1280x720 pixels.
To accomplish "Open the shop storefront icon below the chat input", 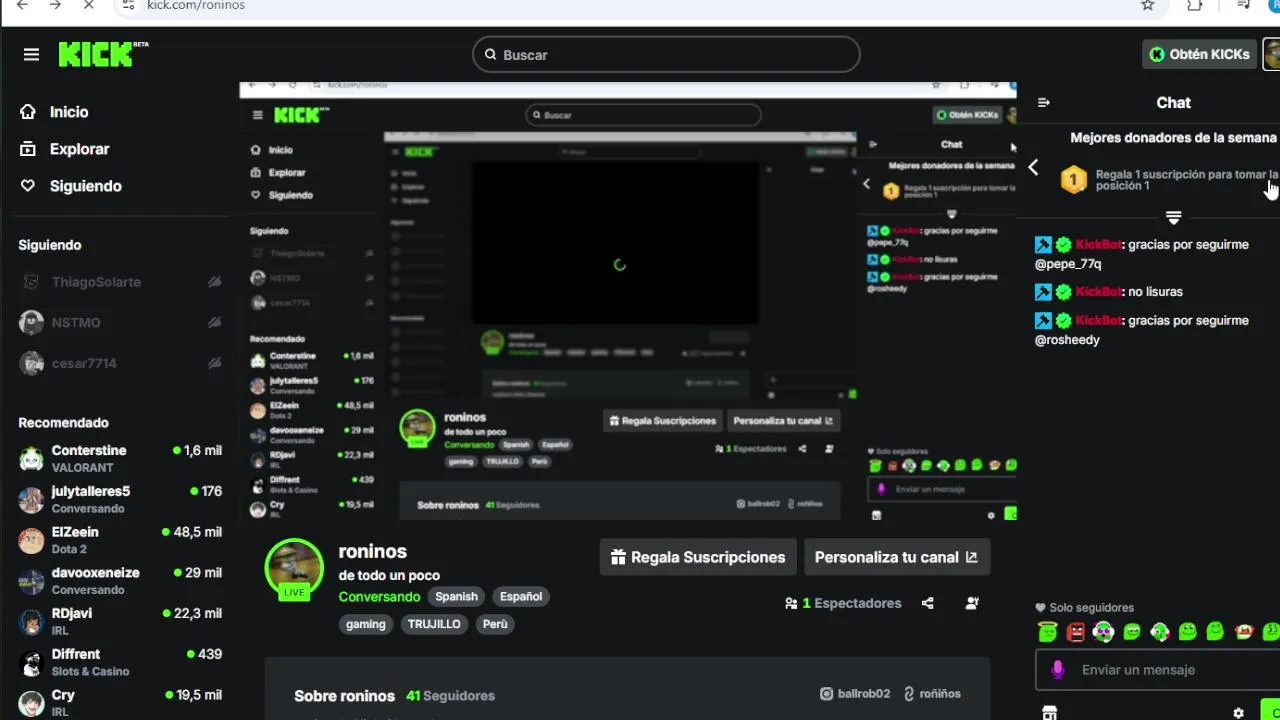I will tap(1049, 713).
